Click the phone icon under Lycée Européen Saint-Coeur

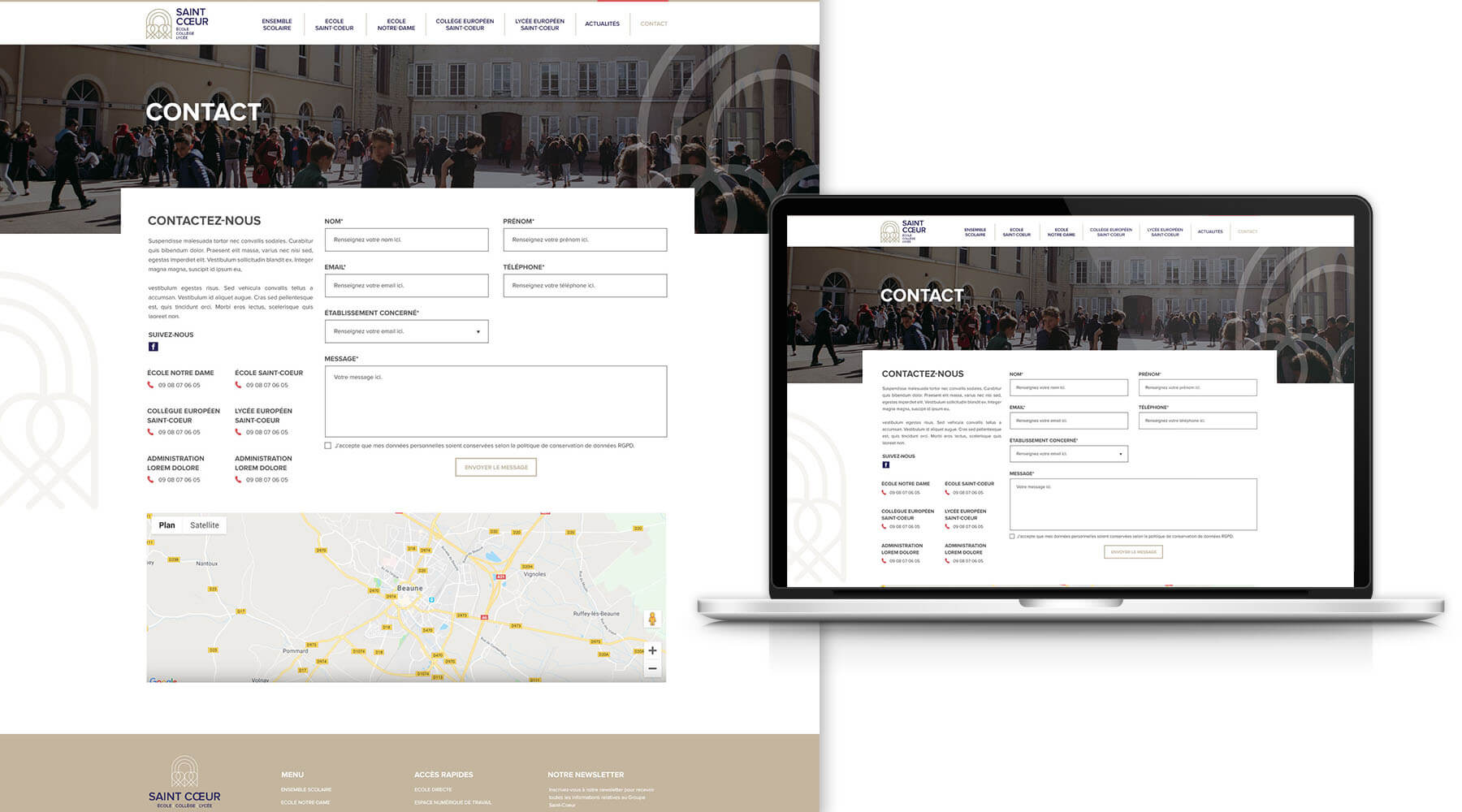click(240, 432)
